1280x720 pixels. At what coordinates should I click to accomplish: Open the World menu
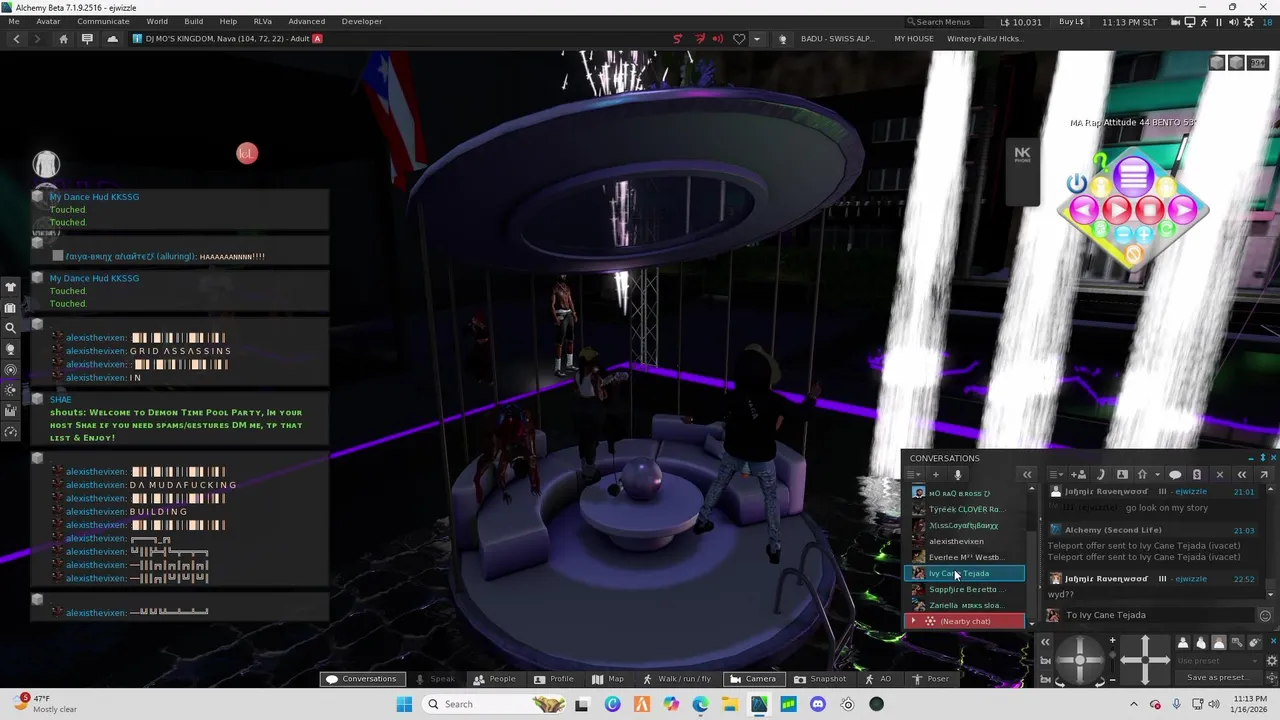pos(157,21)
